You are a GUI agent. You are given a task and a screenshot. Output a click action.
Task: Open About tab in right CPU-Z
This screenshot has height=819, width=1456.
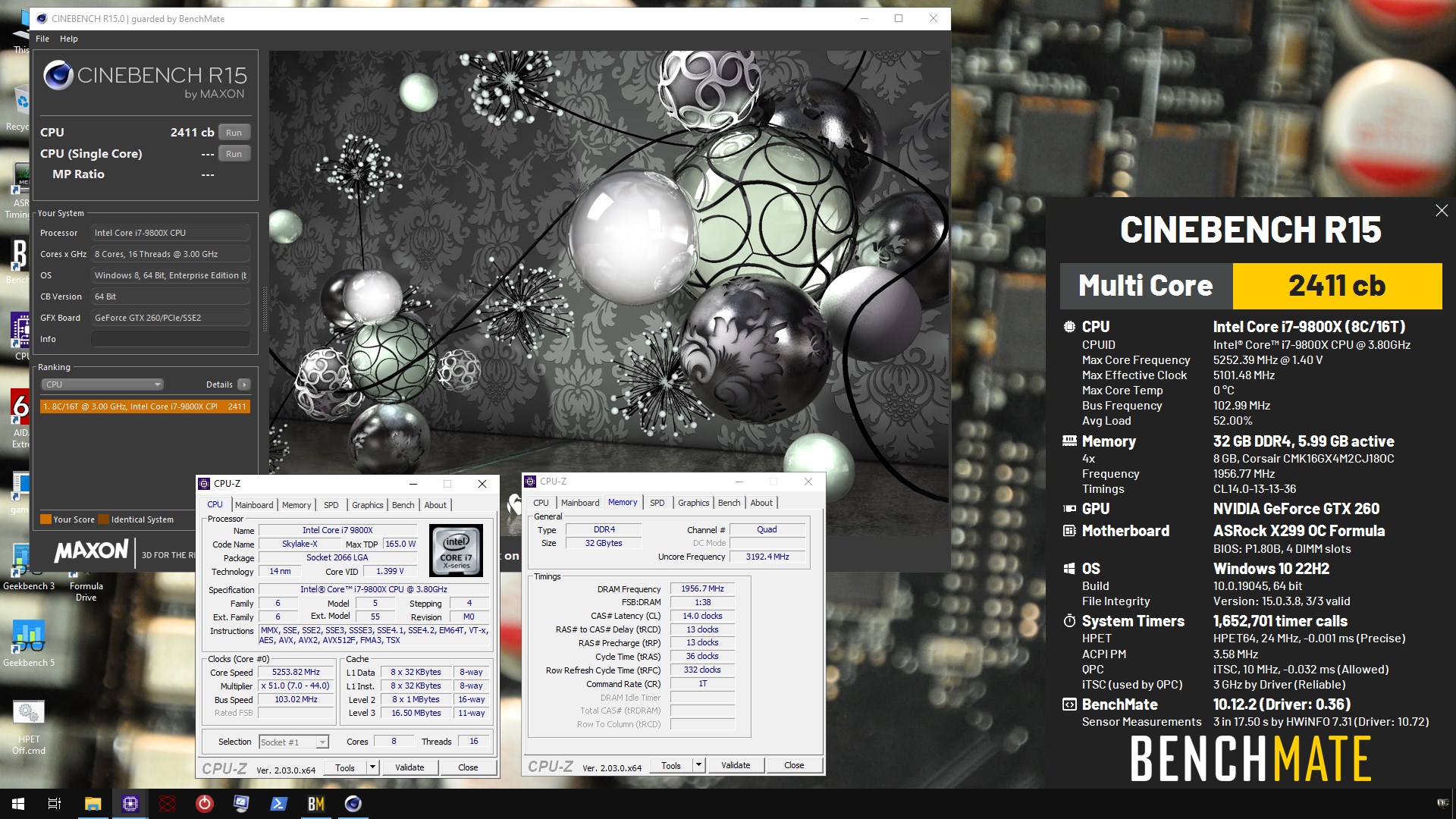(x=761, y=503)
